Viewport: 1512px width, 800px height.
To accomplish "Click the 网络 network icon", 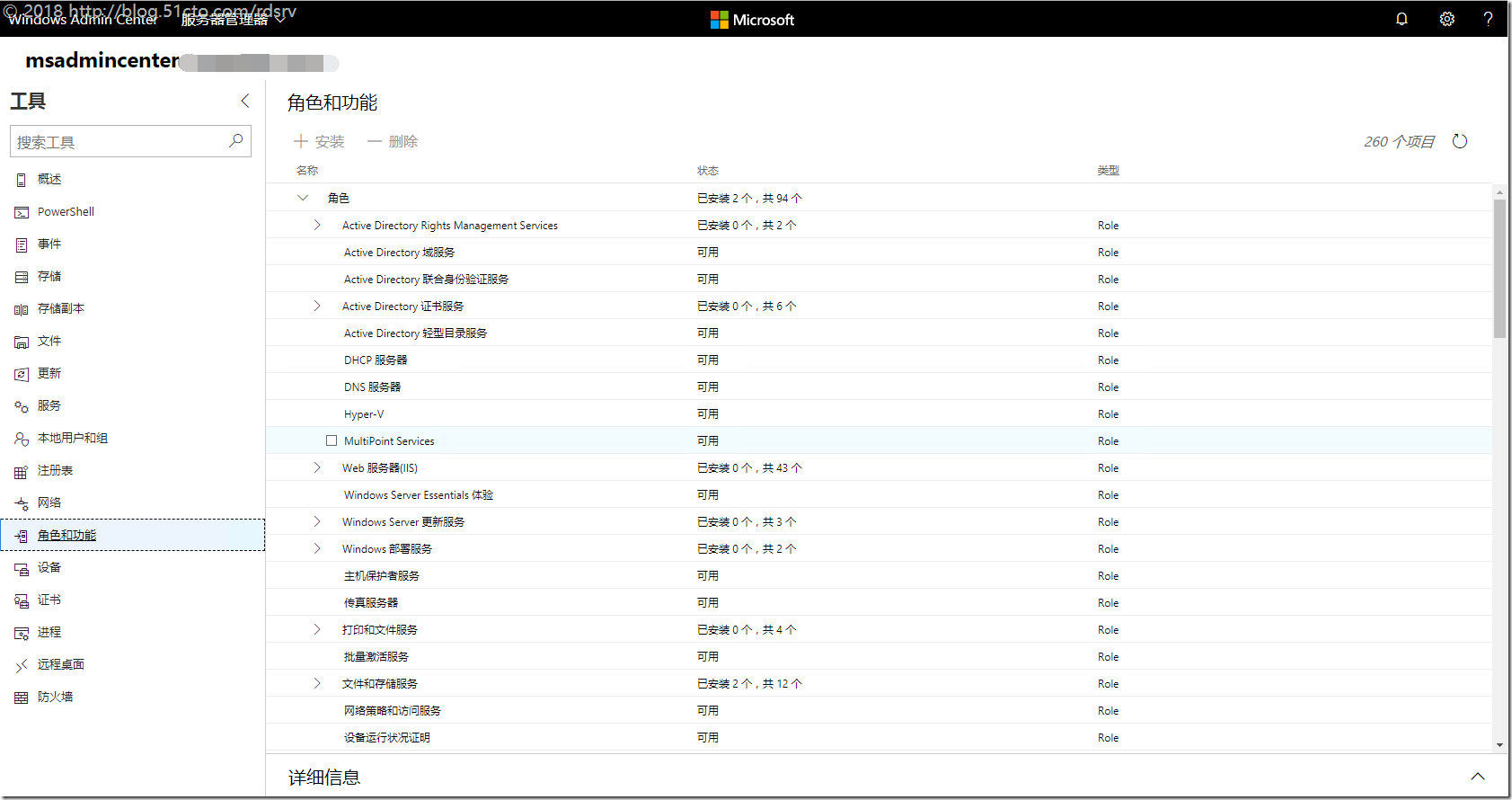I will (x=22, y=503).
